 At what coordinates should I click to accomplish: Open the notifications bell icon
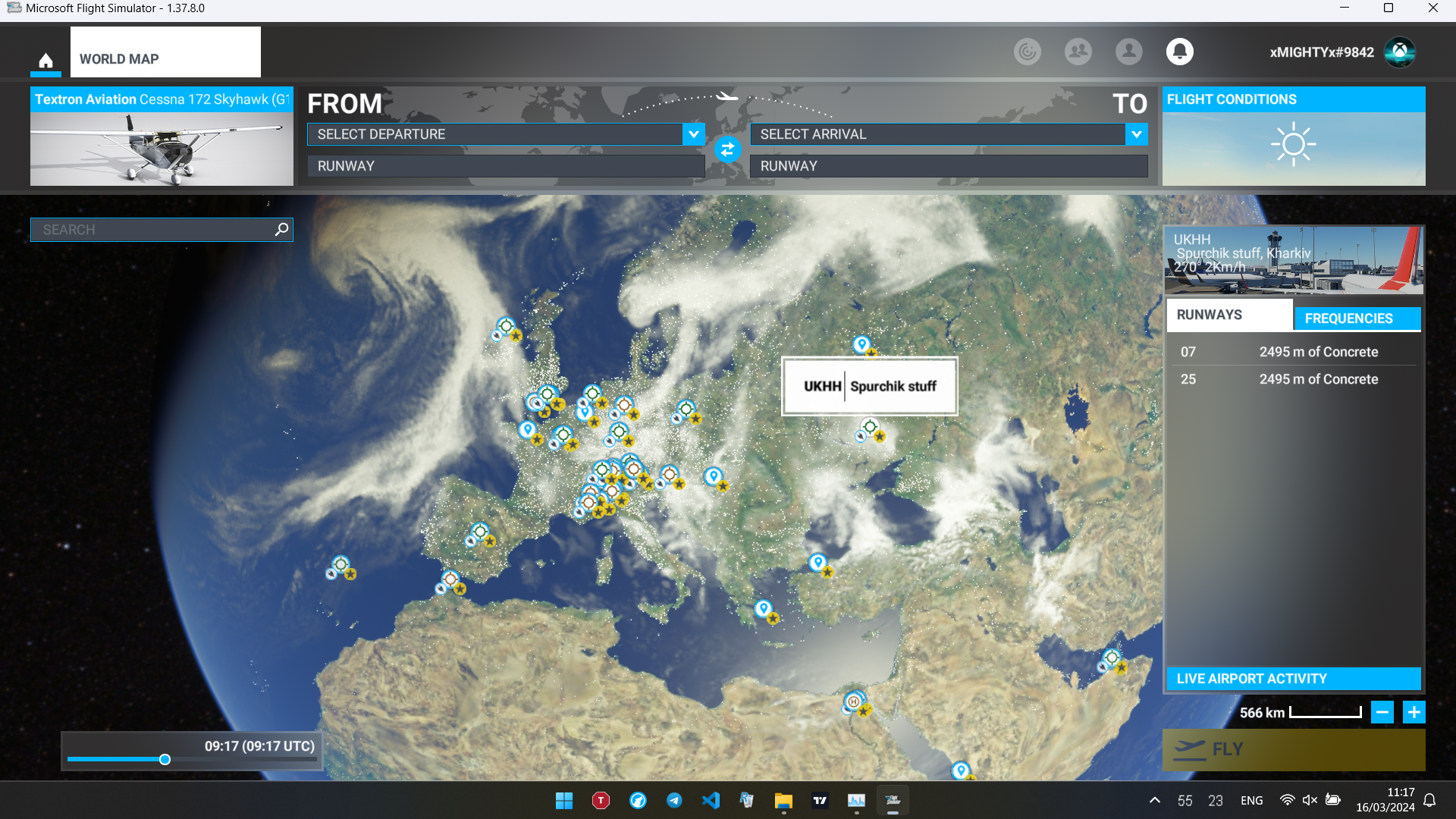tap(1179, 52)
